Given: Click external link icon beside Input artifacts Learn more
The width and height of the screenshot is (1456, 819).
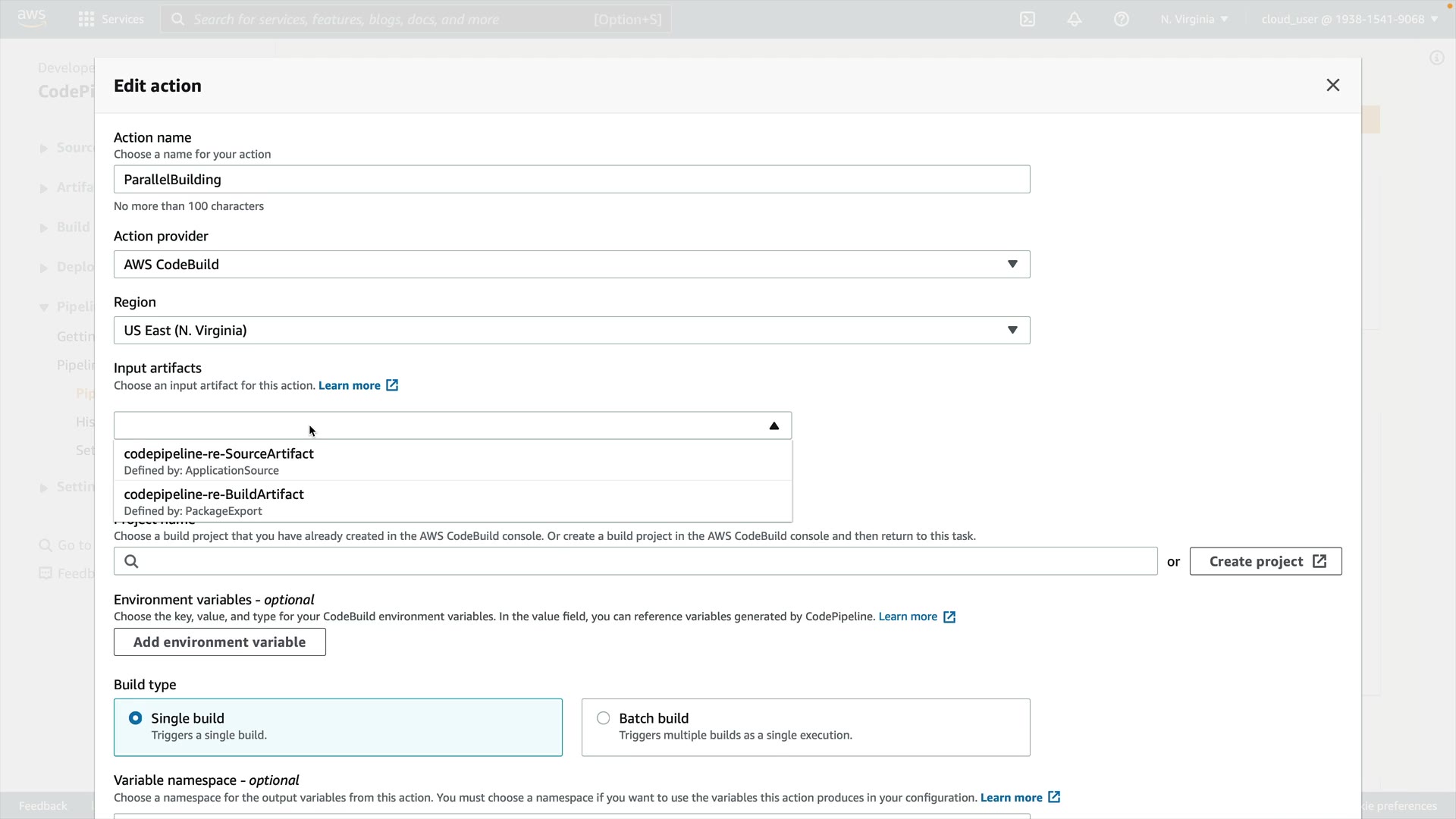Looking at the screenshot, I should tap(392, 385).
